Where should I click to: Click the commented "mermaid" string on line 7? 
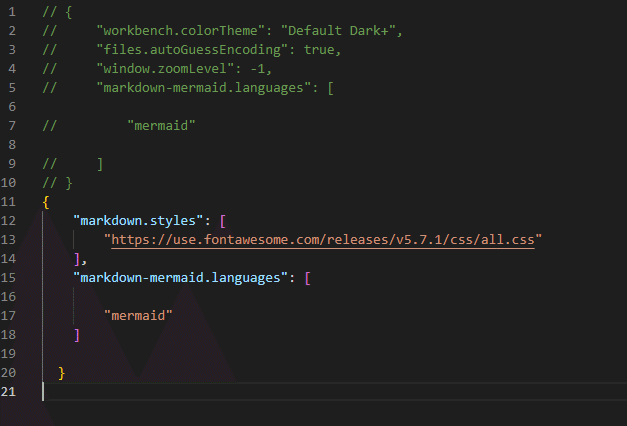tap(161, 126)
